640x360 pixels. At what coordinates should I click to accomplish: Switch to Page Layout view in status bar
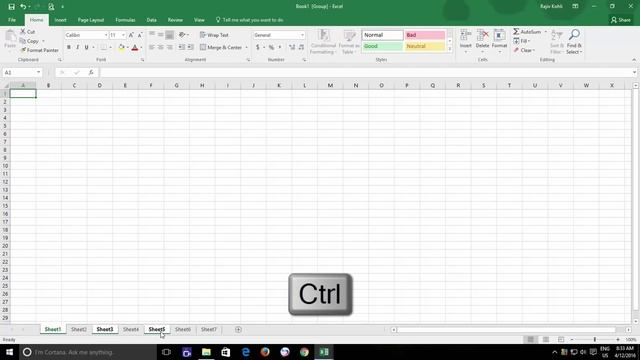coord(546,340)
